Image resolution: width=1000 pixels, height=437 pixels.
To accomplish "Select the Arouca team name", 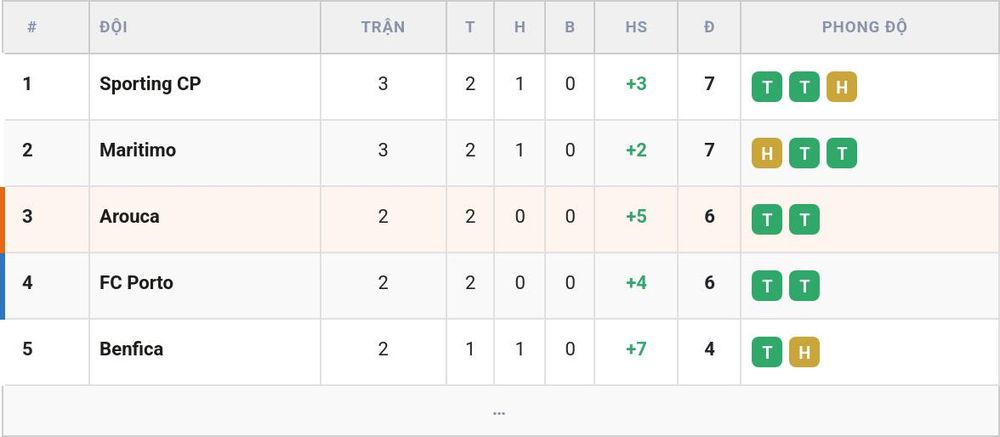I will [129, 216].
